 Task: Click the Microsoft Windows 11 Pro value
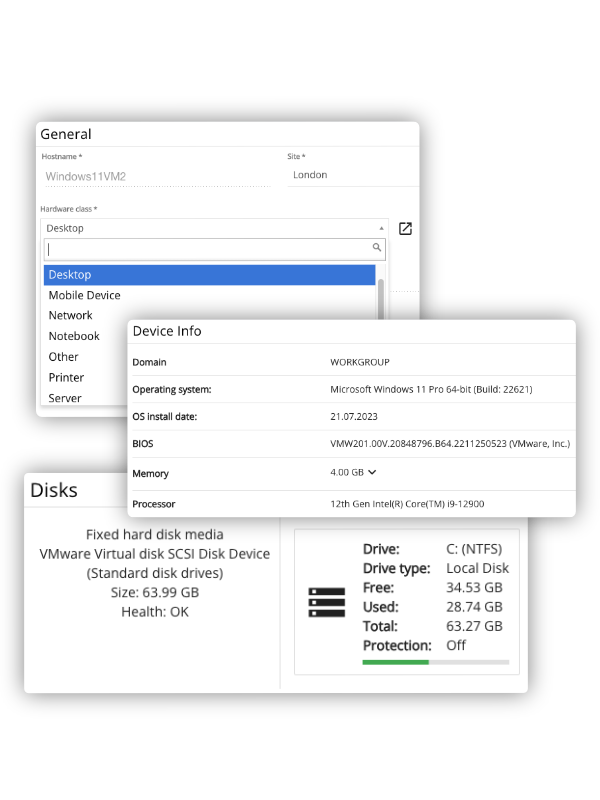click(431, 389)
